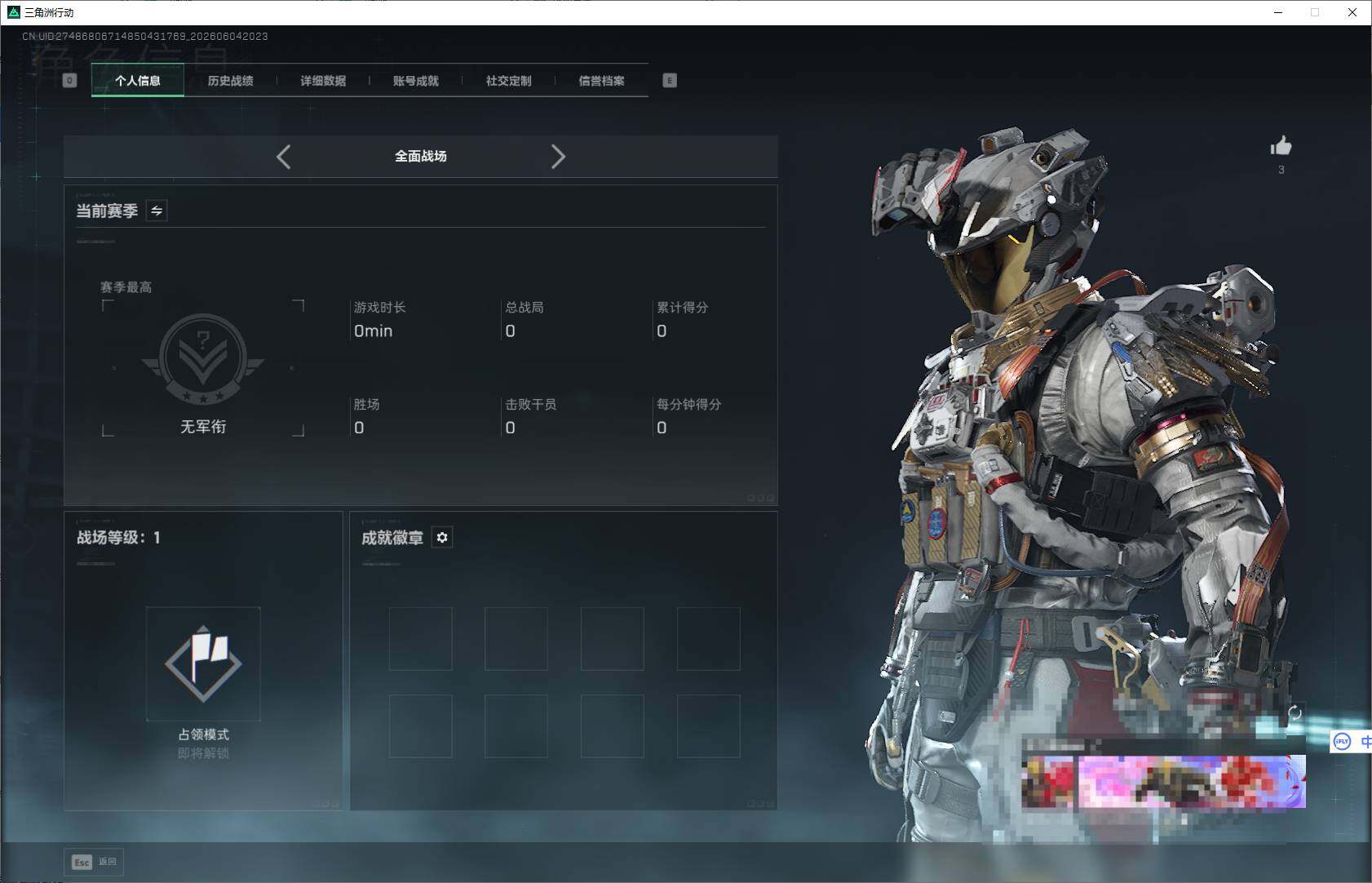
Task: Go to next game mode with right chevron
Action: (558, 157)
